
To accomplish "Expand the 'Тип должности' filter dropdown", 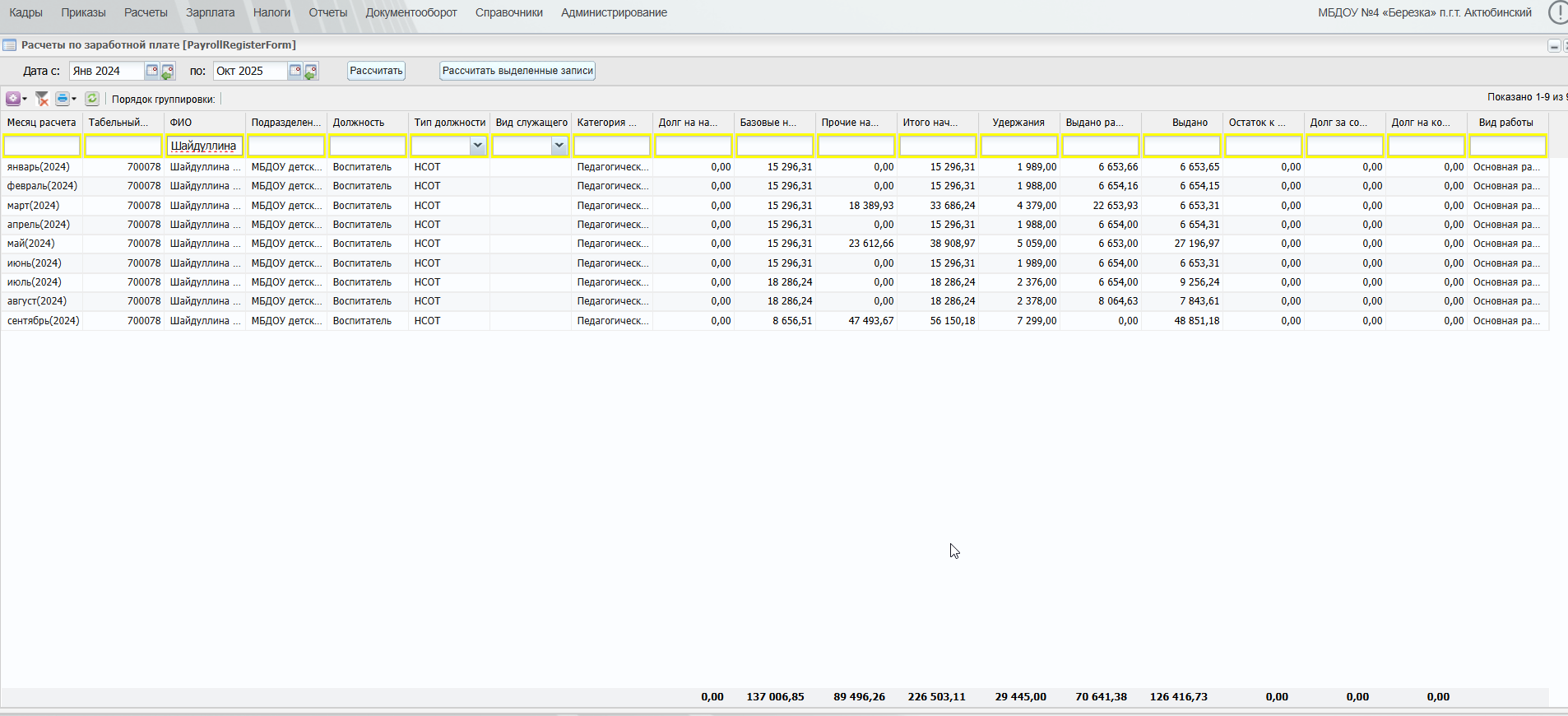I will click(477, 146).
